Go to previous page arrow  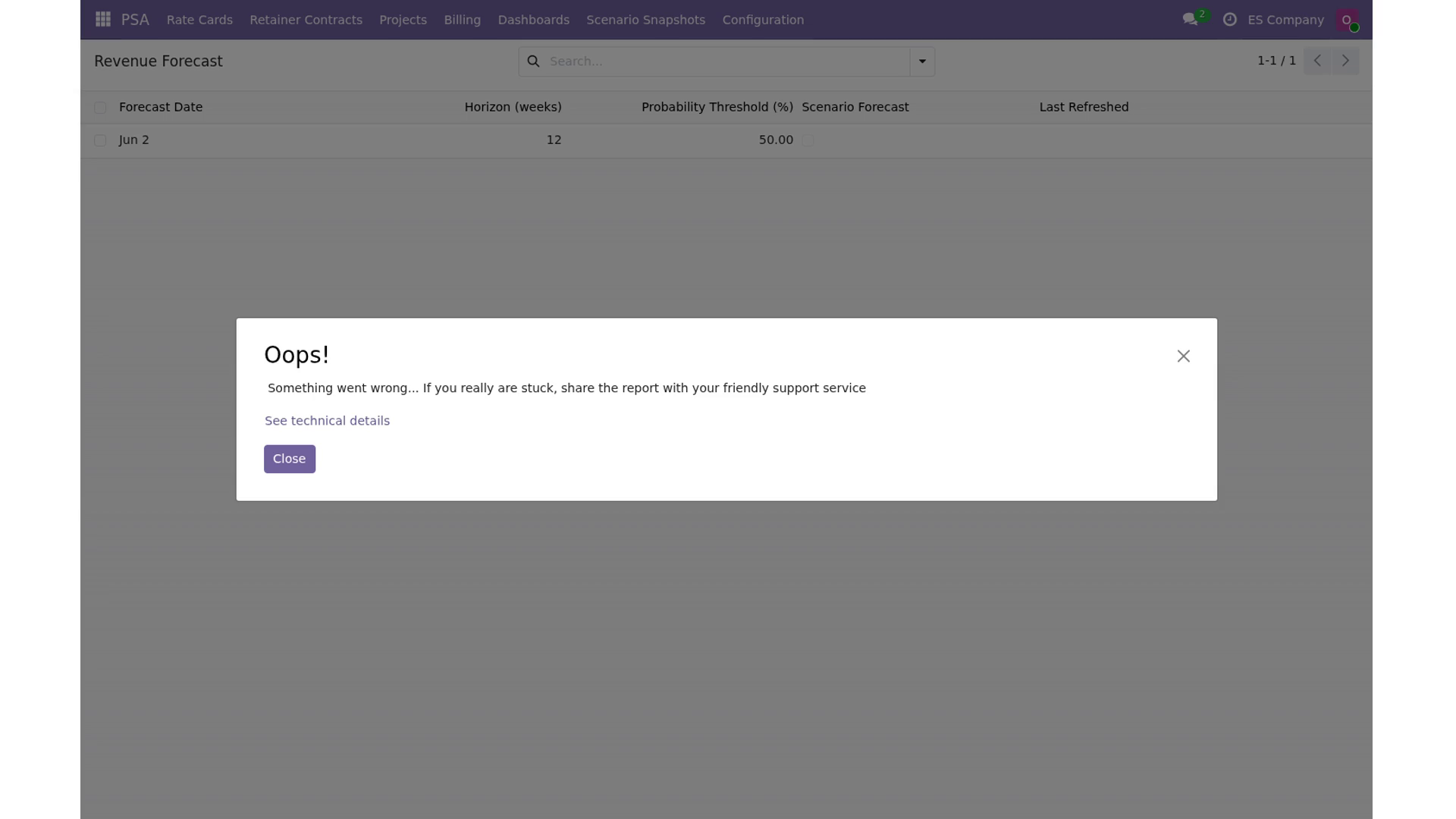(1317, 61)
